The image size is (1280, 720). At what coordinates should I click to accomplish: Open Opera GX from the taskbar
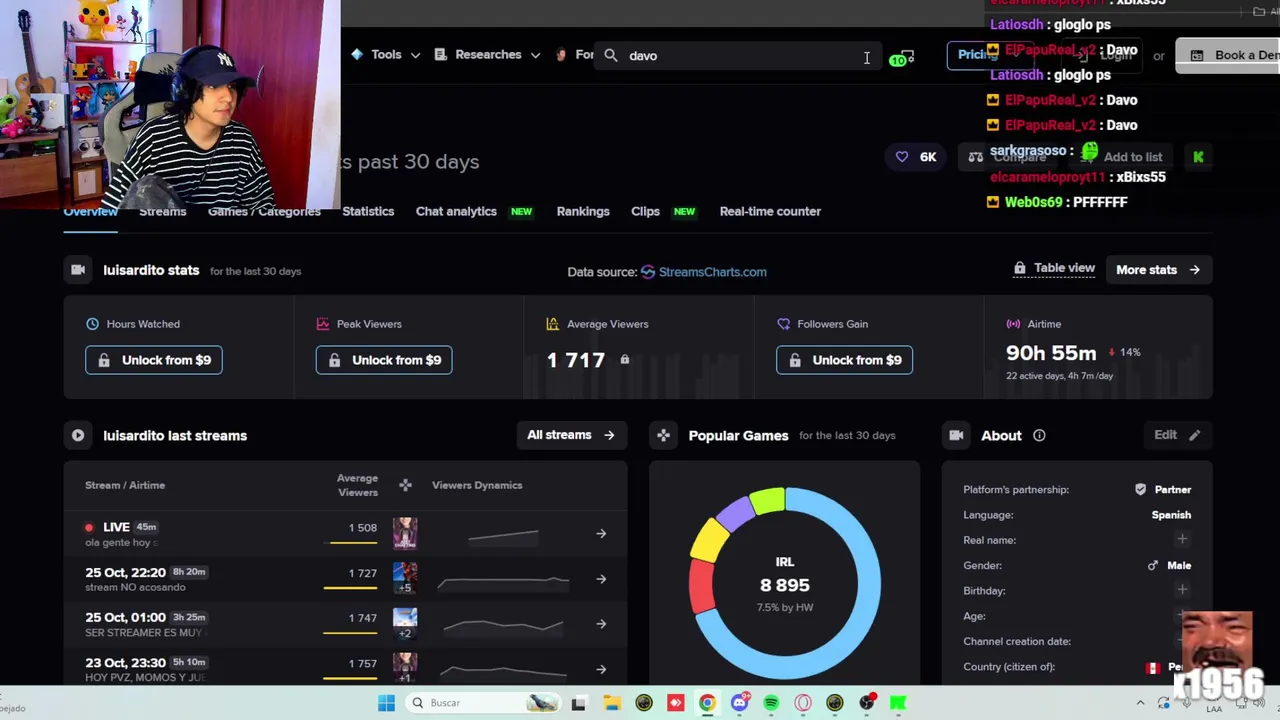[x=803, y=703]
